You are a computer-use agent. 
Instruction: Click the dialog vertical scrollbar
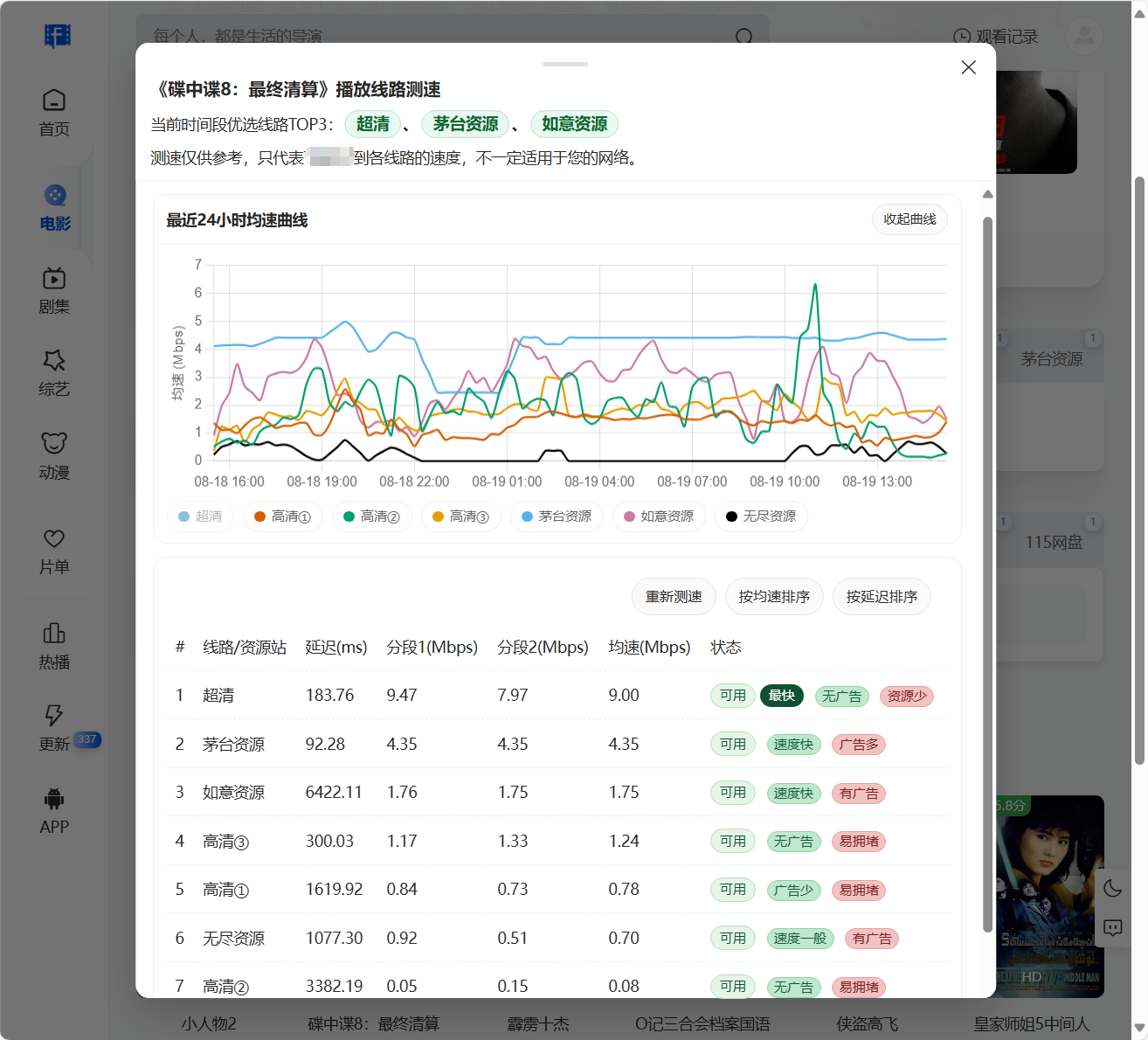point(987,573)
